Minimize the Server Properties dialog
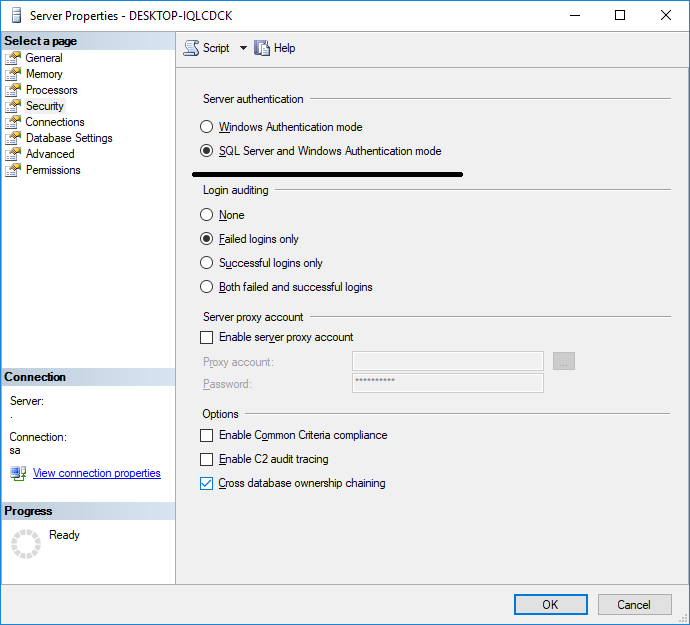The image size is (690, 625). pyautogui.click(x=575, y=15)
